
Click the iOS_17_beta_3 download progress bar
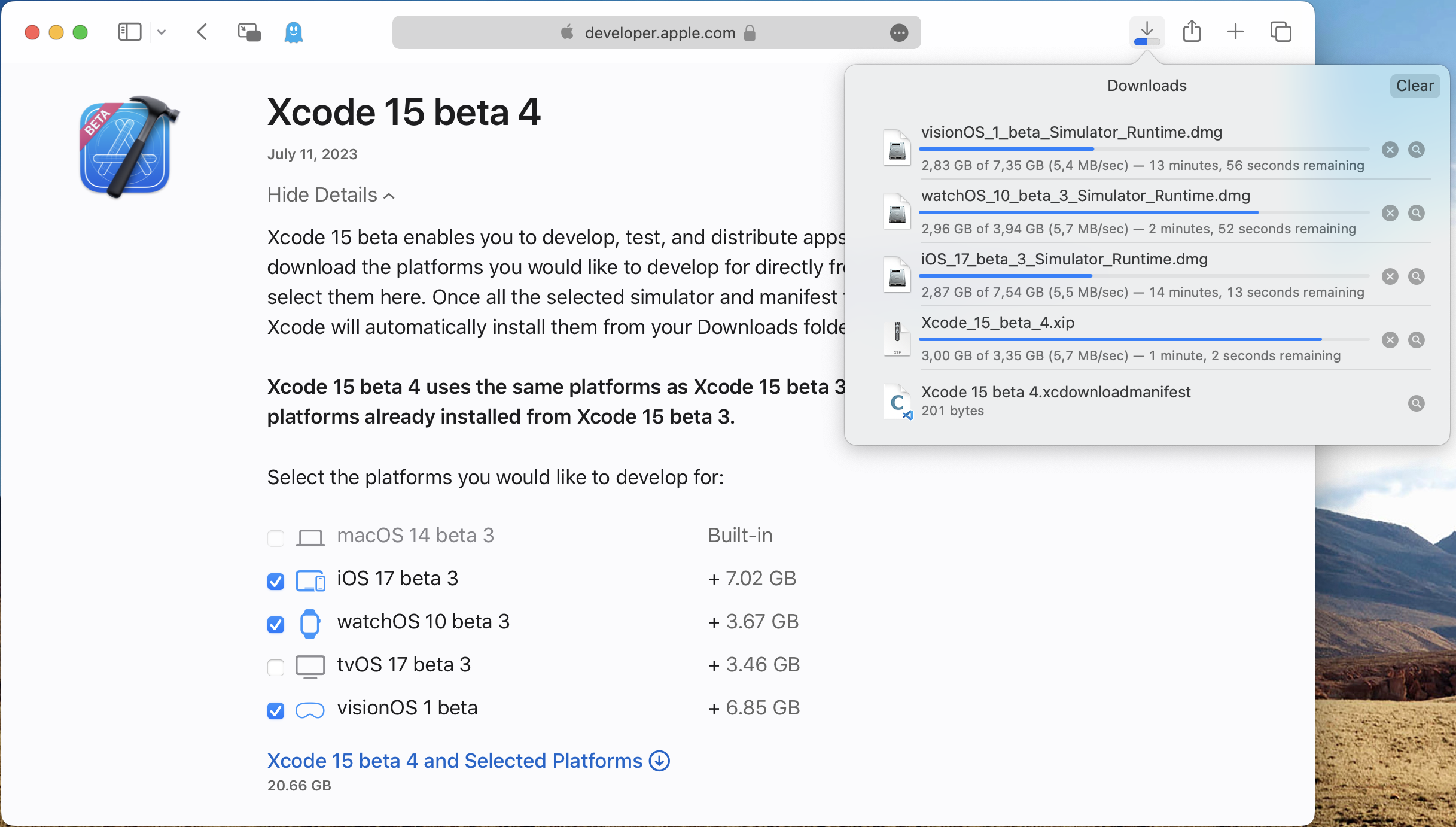[1143, 276]
